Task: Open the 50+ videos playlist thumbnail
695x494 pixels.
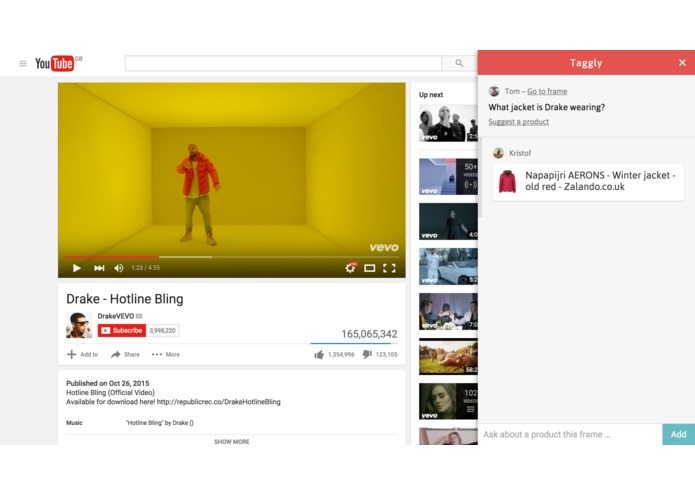Action: tap(448, 177)
